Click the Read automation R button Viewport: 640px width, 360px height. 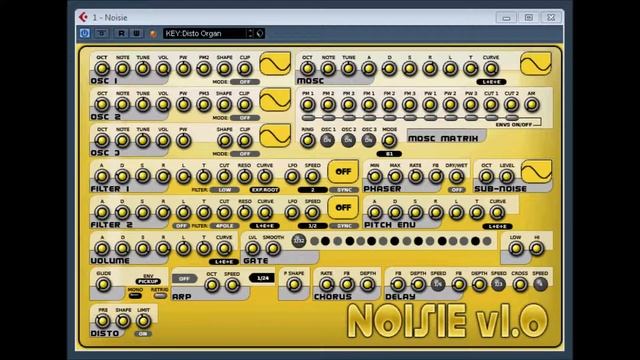pos(121,33)
